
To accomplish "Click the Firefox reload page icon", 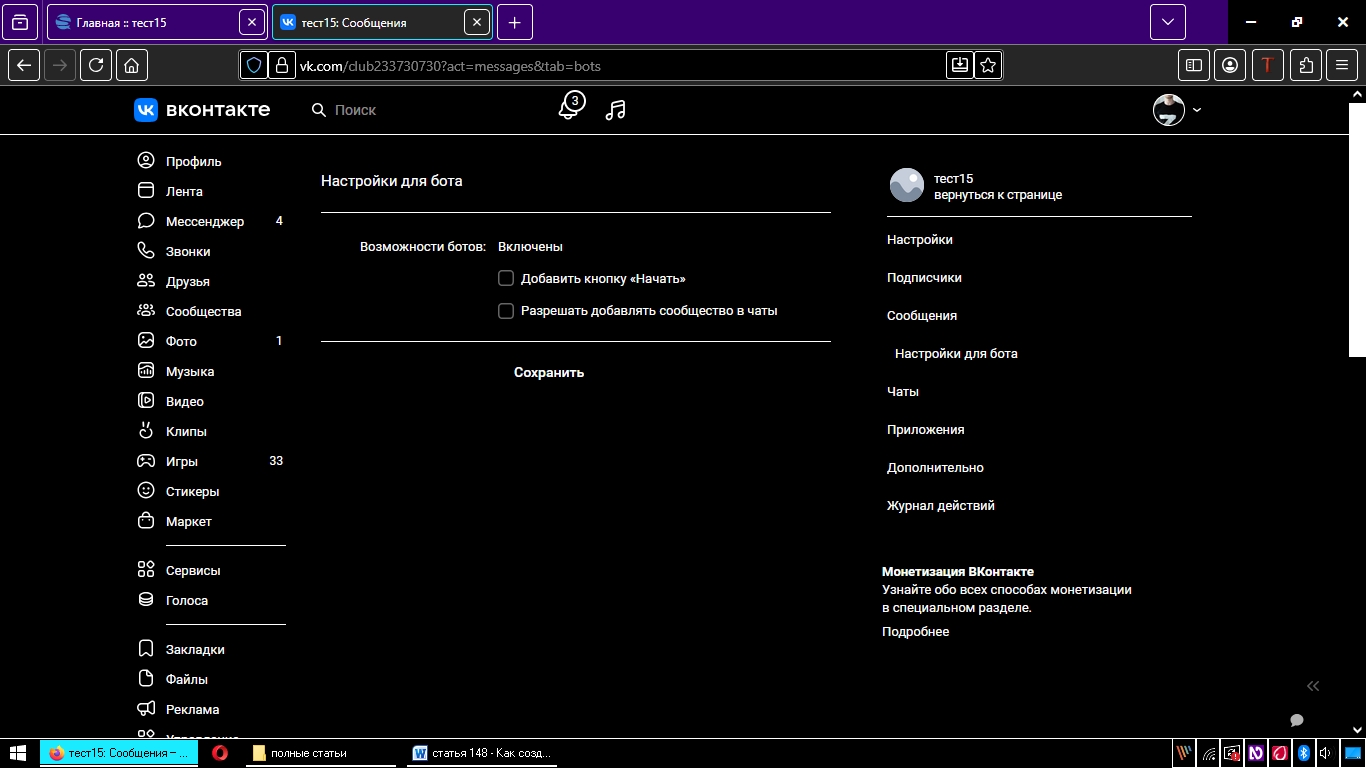I will [x=96, y=65].
